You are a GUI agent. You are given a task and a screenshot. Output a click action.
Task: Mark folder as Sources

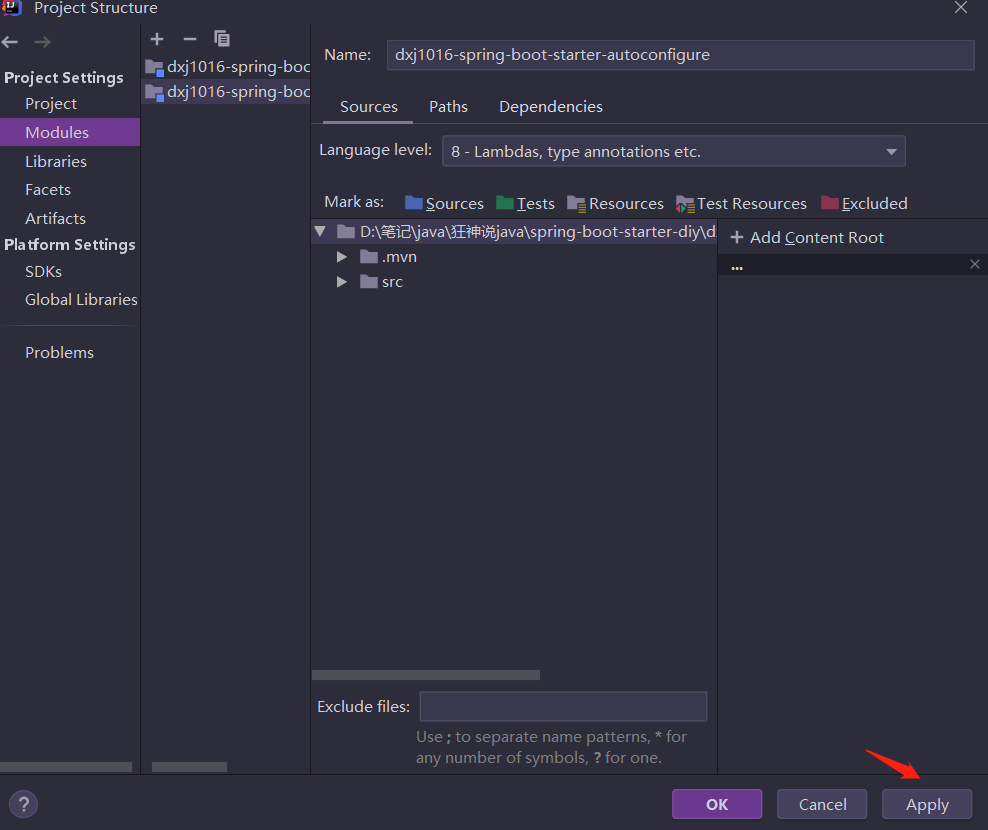click(444, 204)
